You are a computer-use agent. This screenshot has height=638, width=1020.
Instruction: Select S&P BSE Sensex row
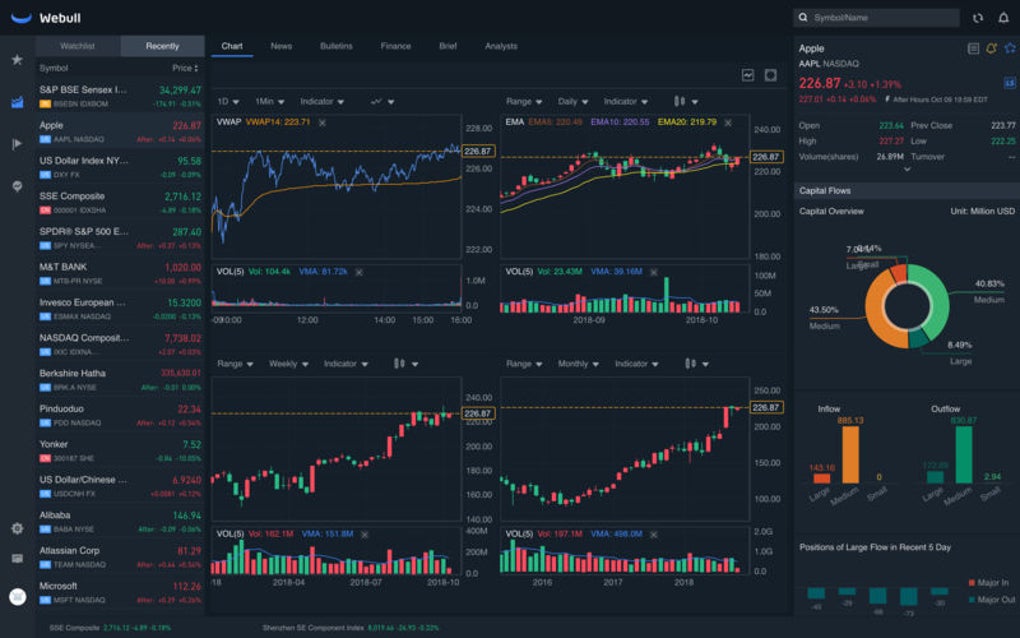tap(120, 96)
